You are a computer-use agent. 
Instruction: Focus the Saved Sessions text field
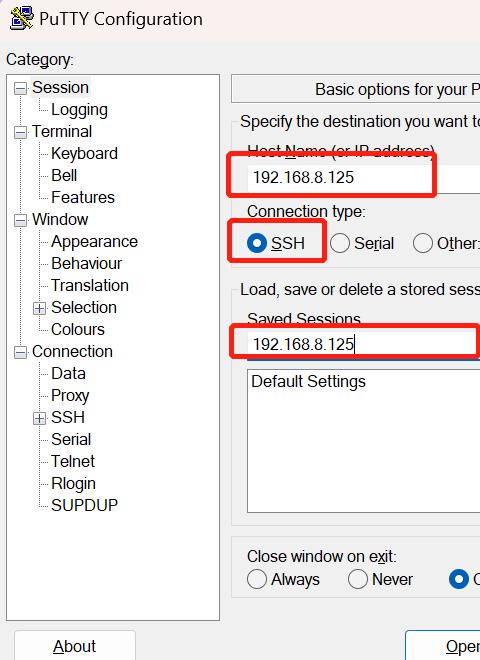(x=363, y=345)
